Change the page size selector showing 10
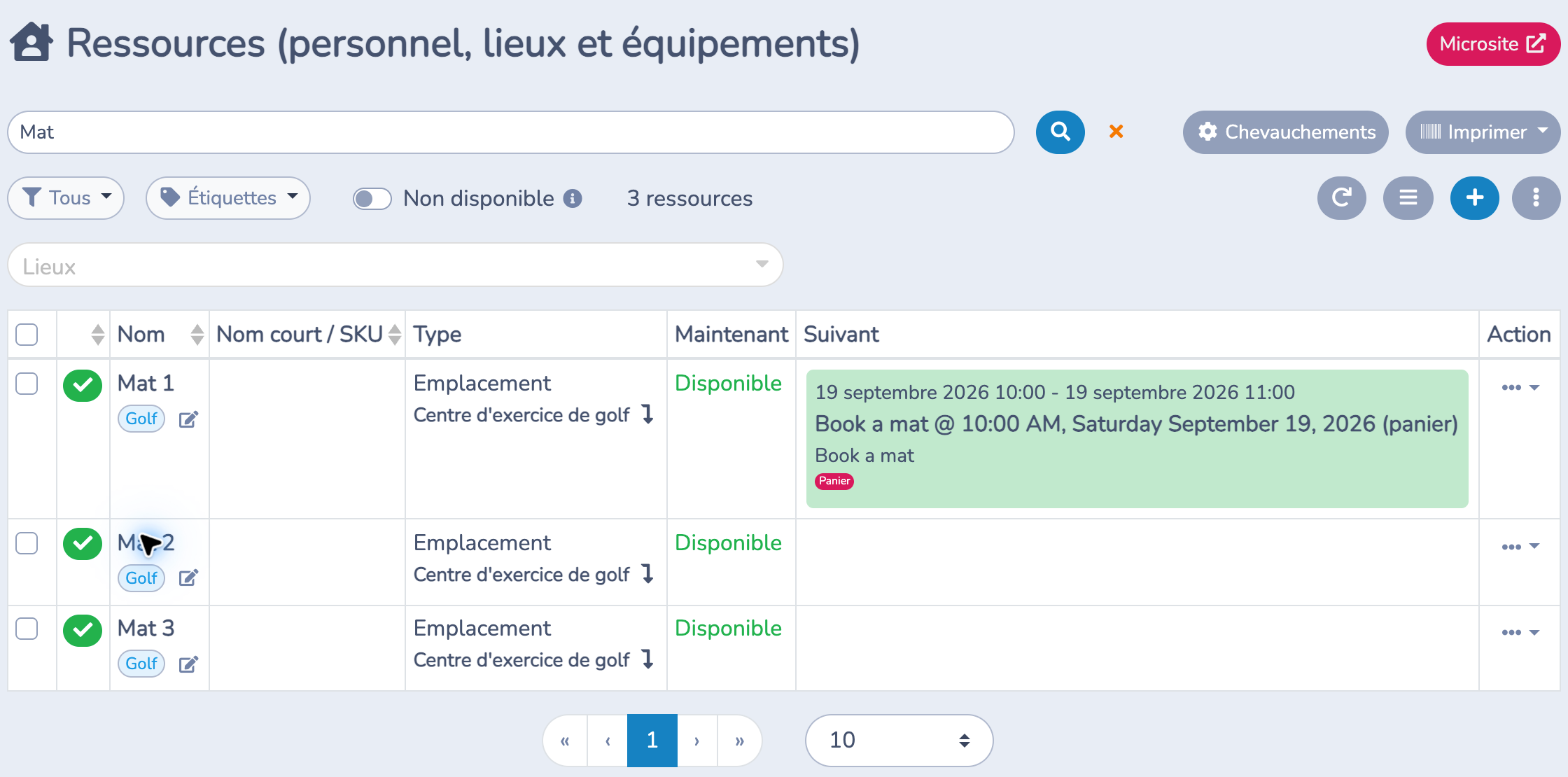Viewport: 1568px width, 777px height. (x=899, y=741)
